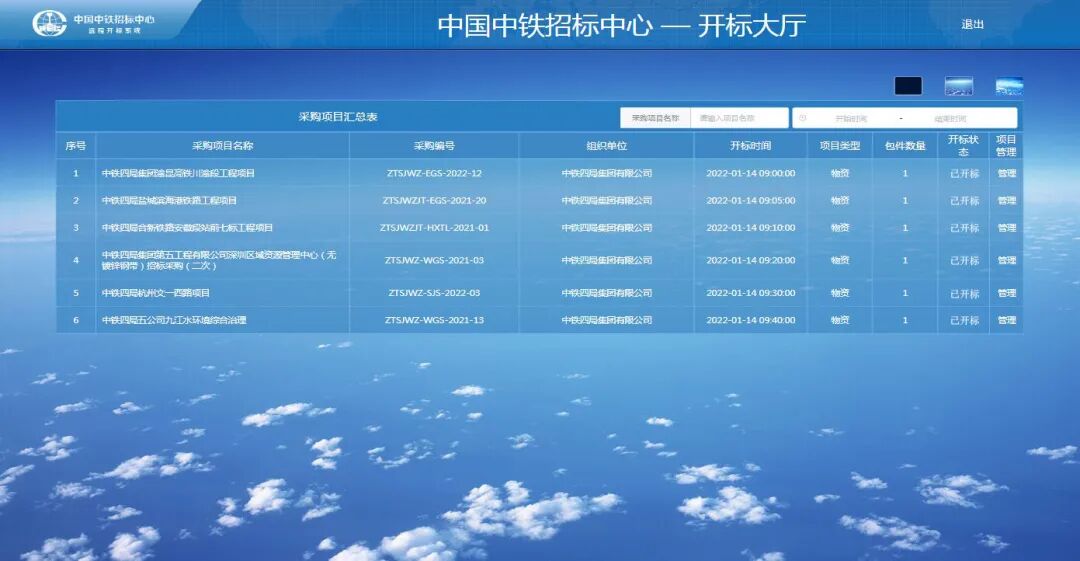Click the 无镀锌钢带 招标采购（二次）project name
This screenshot has width=1080, height=561.
[x=219, y=261]
